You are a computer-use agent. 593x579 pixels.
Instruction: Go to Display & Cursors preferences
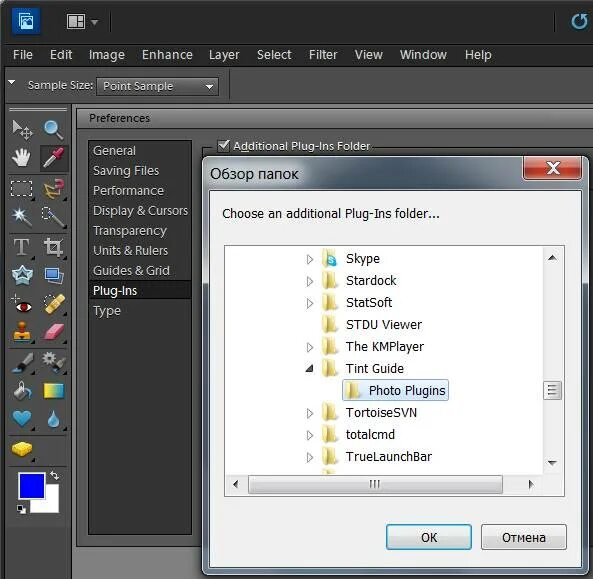click(x=140, y=211)
